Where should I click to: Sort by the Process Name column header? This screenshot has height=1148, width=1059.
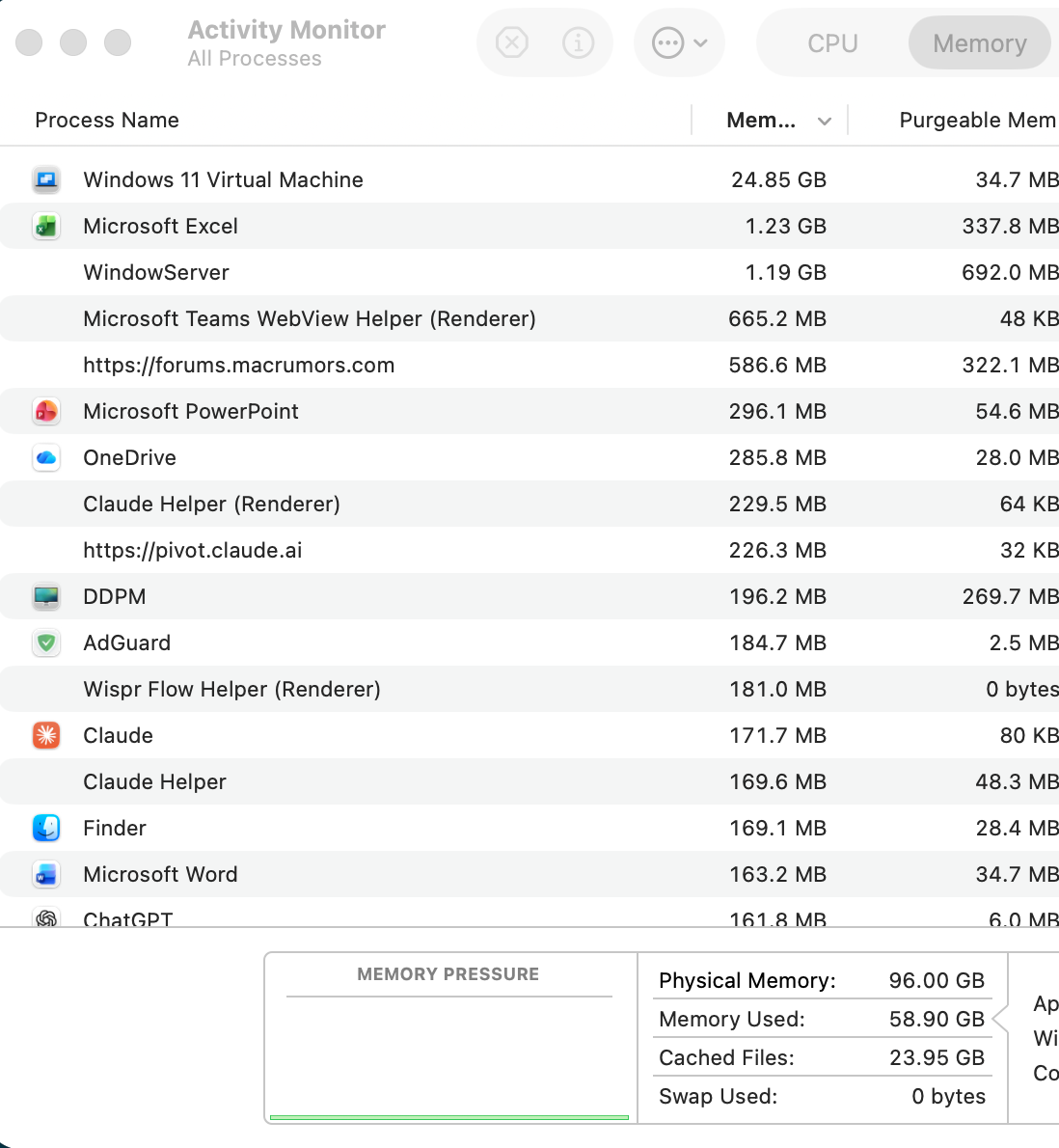point(107,120)
